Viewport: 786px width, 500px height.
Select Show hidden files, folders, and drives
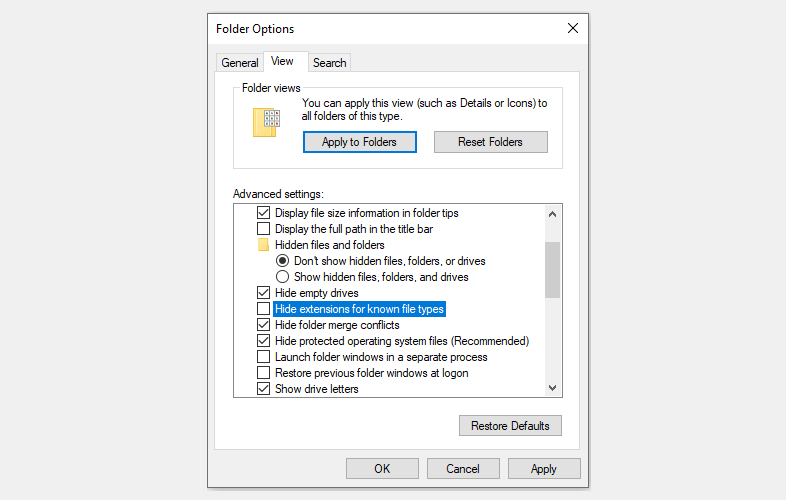tap(282, 277)
